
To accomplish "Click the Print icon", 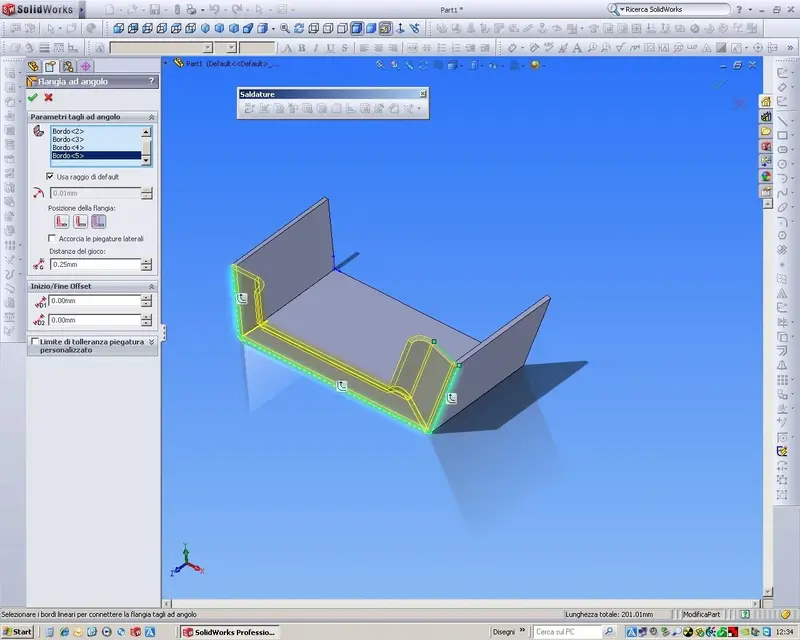I will pos(192,10).
